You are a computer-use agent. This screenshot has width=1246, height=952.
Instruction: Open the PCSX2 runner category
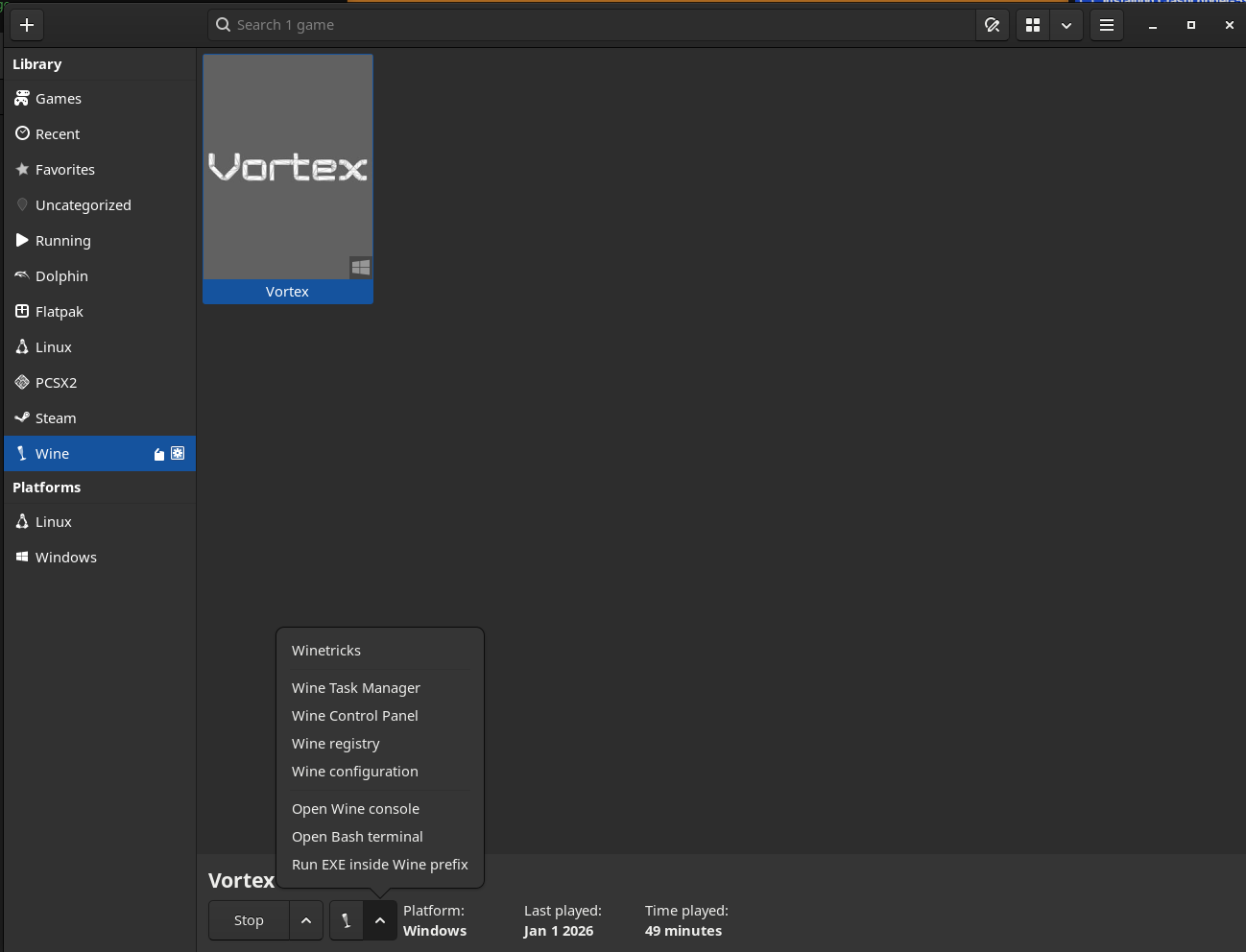pyautogui.click(x=56, y=383)
